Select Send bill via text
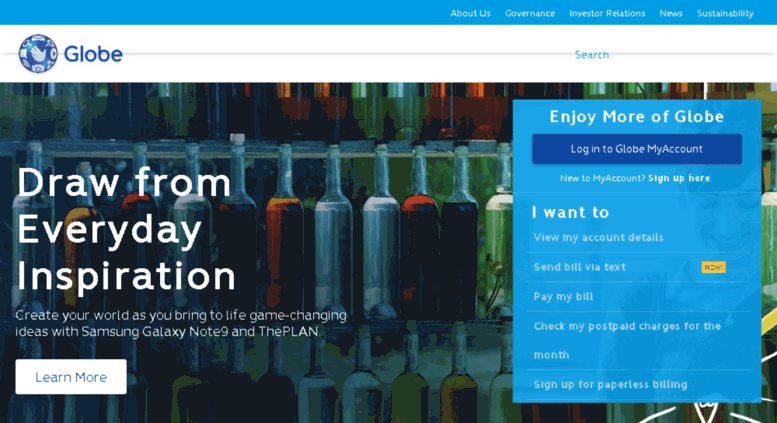777x423 pixels. (x=579, y=267)
